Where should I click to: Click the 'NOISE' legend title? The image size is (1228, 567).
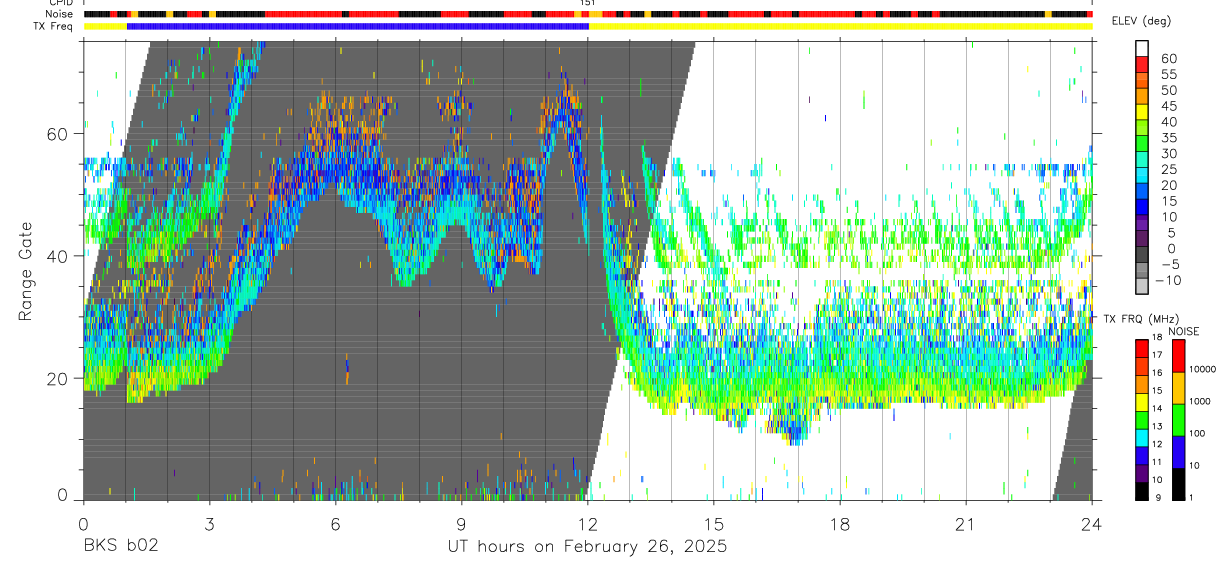(1183, 331)
